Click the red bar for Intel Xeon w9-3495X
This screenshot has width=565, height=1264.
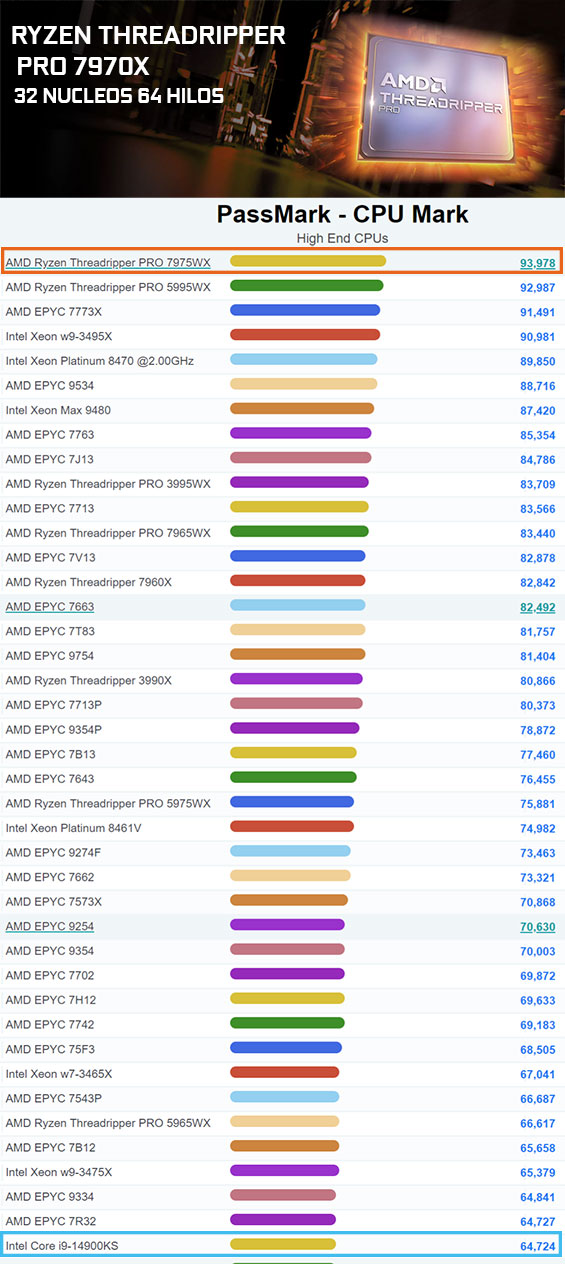click(305, 335)
